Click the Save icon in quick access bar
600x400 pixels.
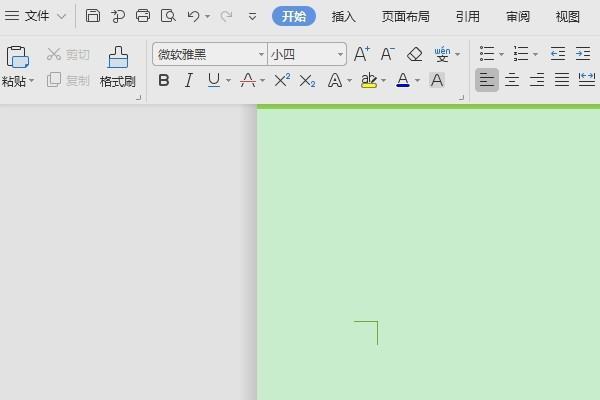(93, 16)
